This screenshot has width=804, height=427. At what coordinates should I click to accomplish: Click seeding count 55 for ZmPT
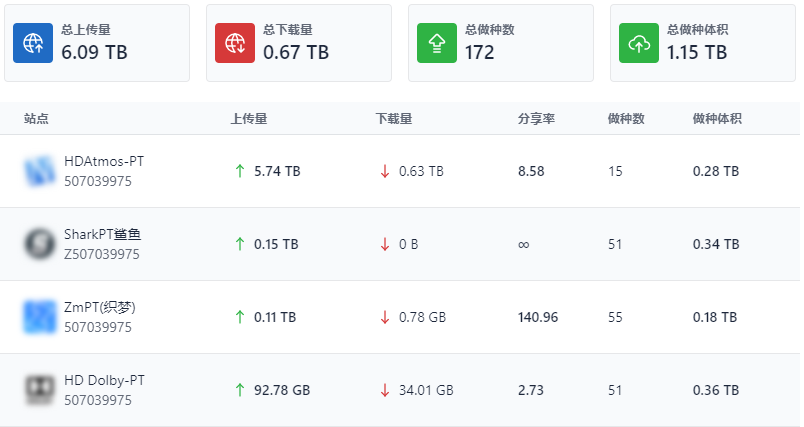click(x=615, y=317)
